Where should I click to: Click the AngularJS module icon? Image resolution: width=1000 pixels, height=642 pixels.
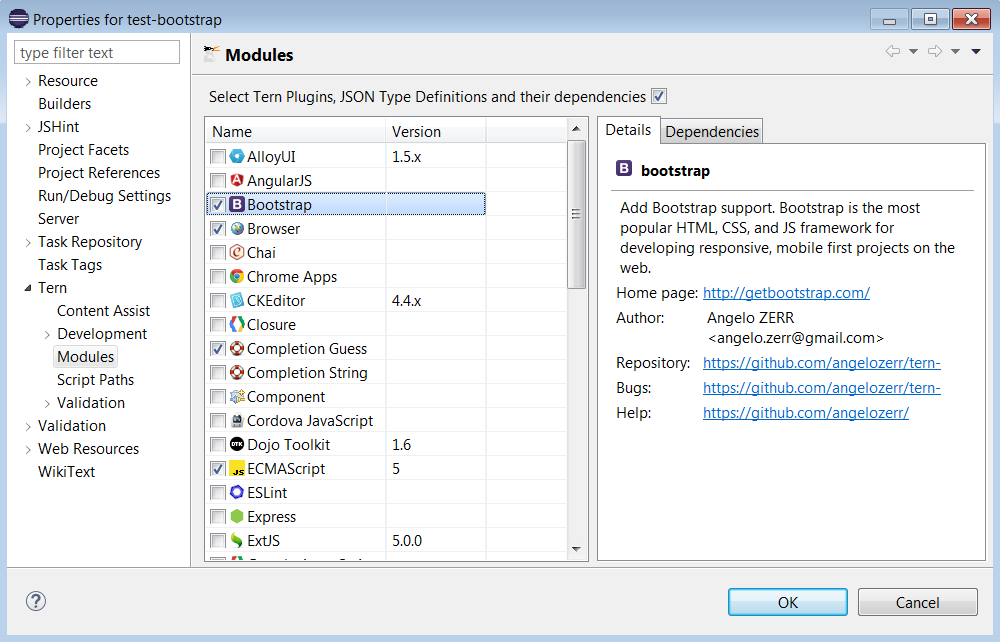tap(237, 180)
